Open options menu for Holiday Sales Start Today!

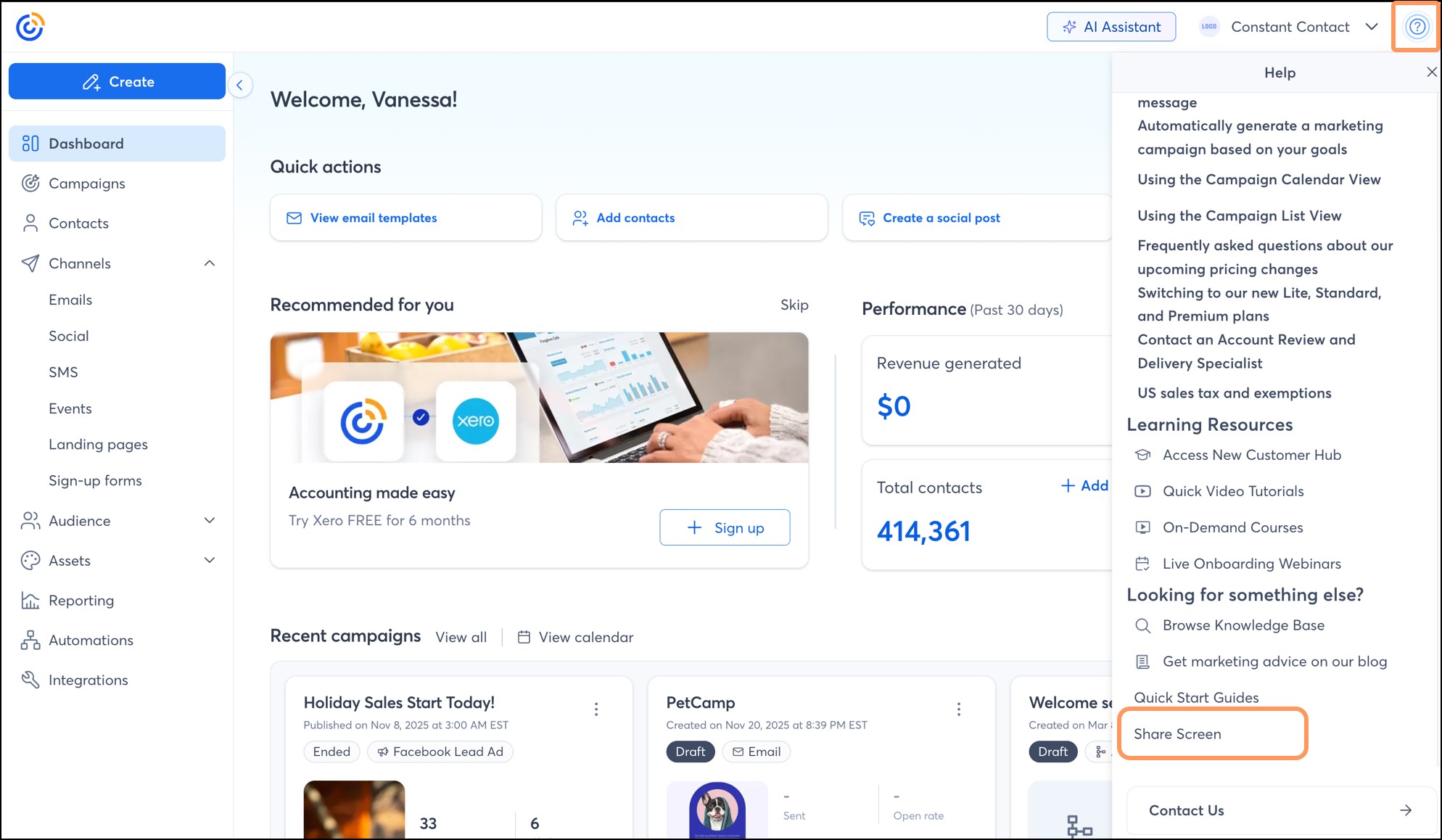(596, 709)
